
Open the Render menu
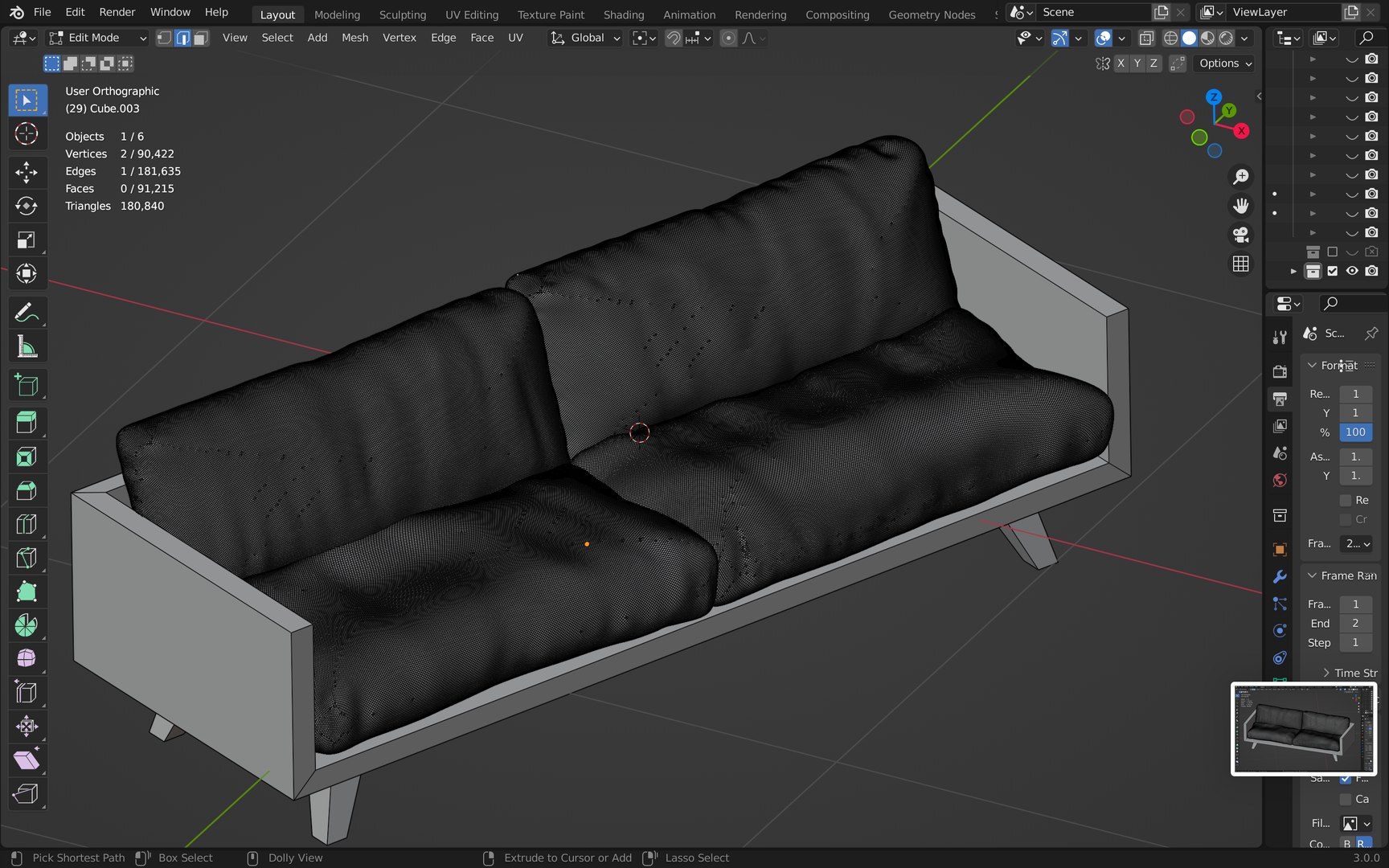[117, 12]
